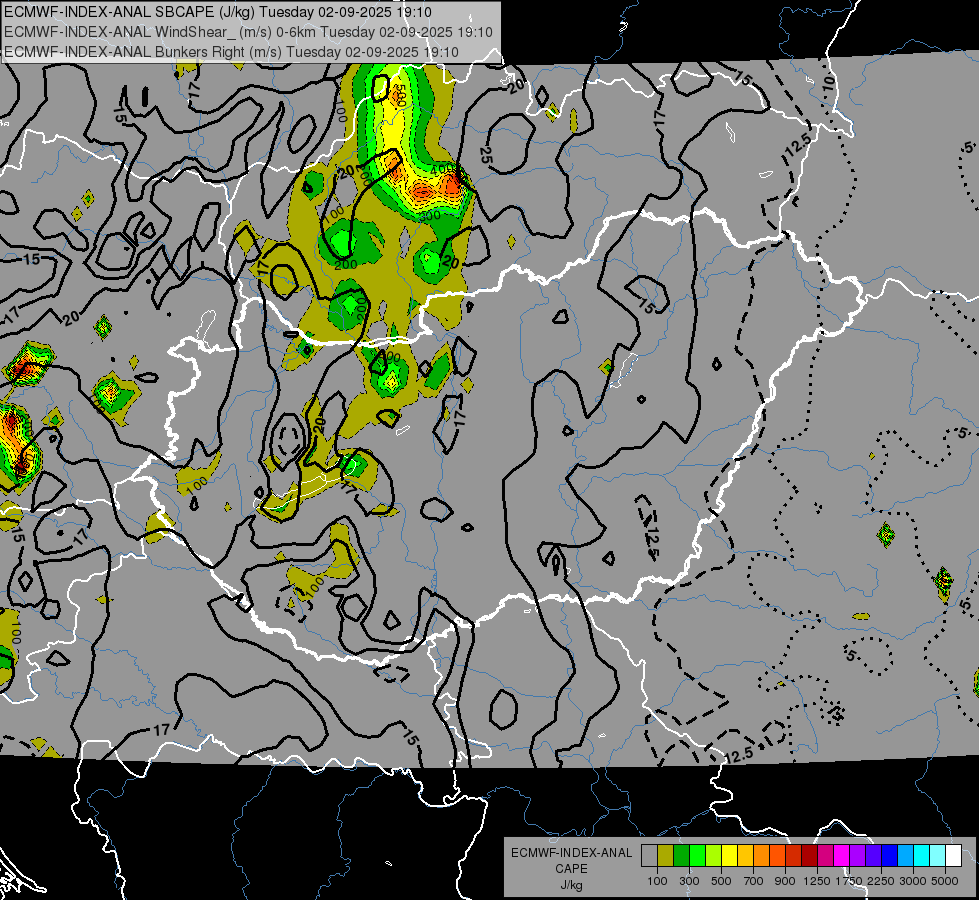979x900 pixels.
Task: Select the pure yellow legend swatch
Action: click(x=729, y=855)
